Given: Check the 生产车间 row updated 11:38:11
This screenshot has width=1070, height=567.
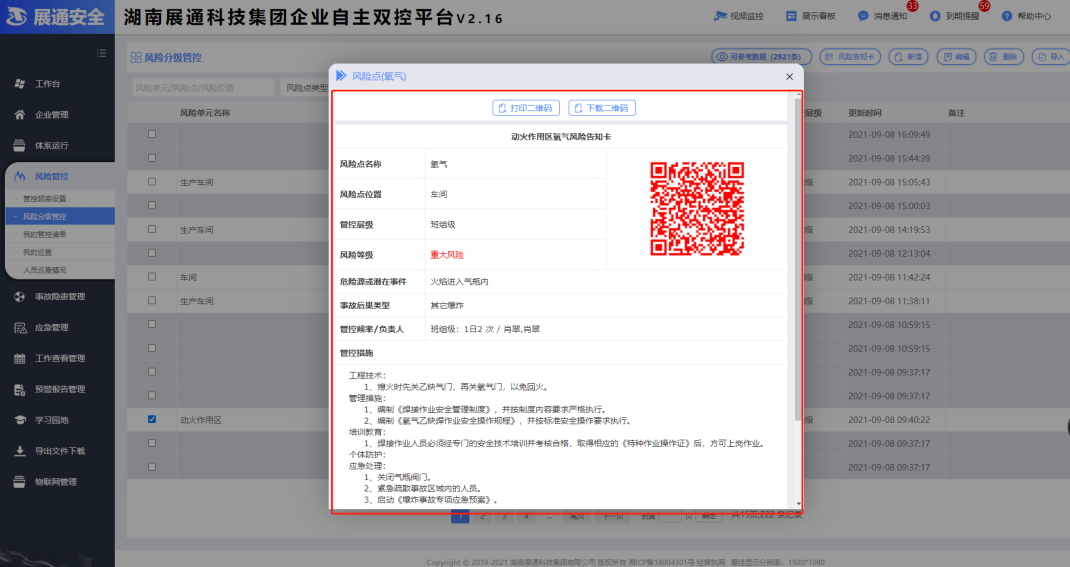Looking at the screenshot, I should pyautogui.click(x=151, y=300).
